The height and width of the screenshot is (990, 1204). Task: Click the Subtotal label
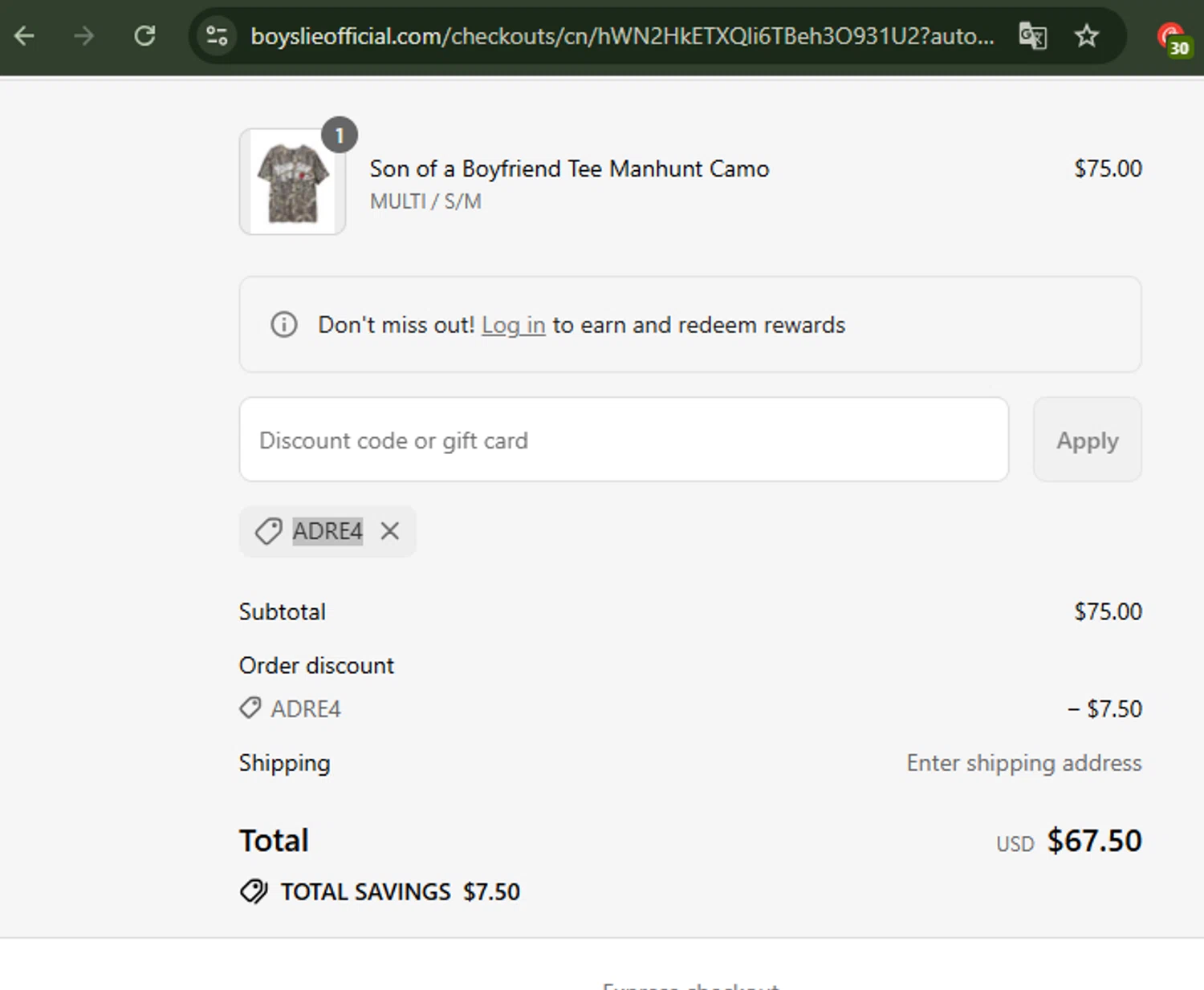pyautogui.click(x=283, y=612)
